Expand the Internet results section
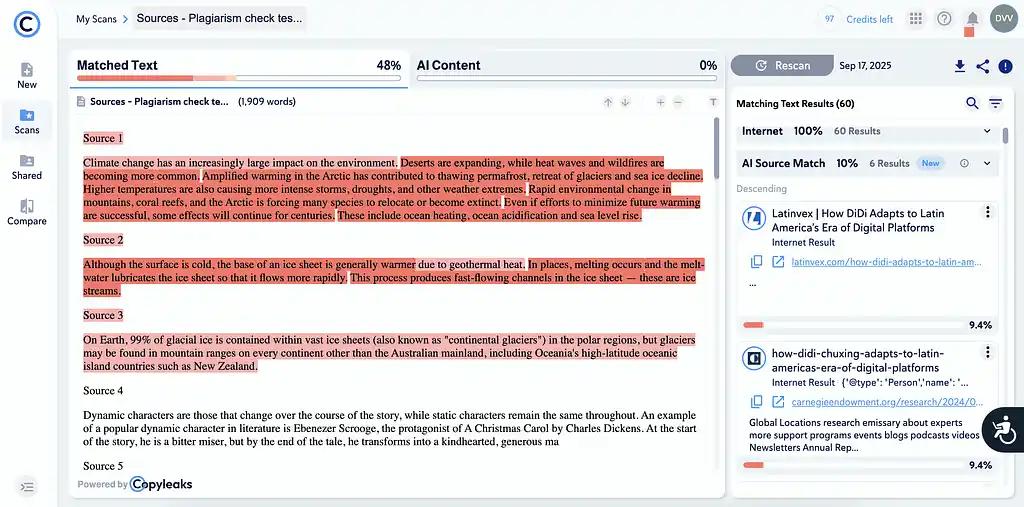 click(x=987, y=131)
